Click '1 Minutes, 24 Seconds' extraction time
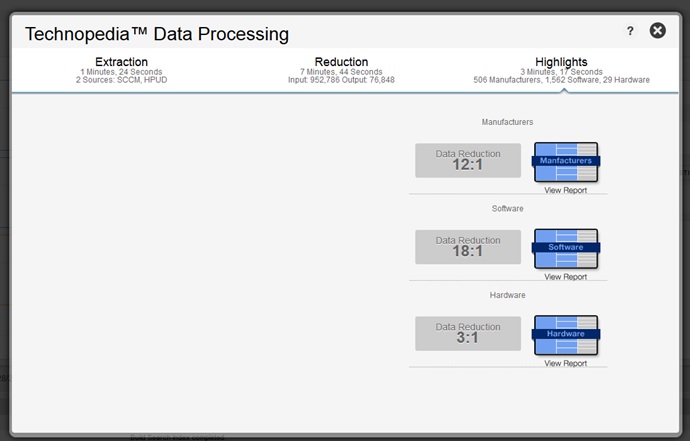690x441 pixels. click(x=121, y=72)
